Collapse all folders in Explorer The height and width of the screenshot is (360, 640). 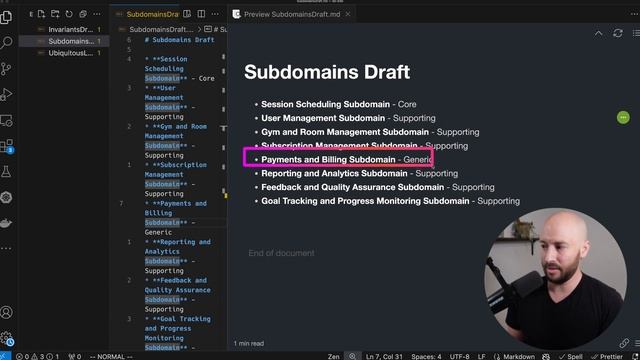(83, 14)
